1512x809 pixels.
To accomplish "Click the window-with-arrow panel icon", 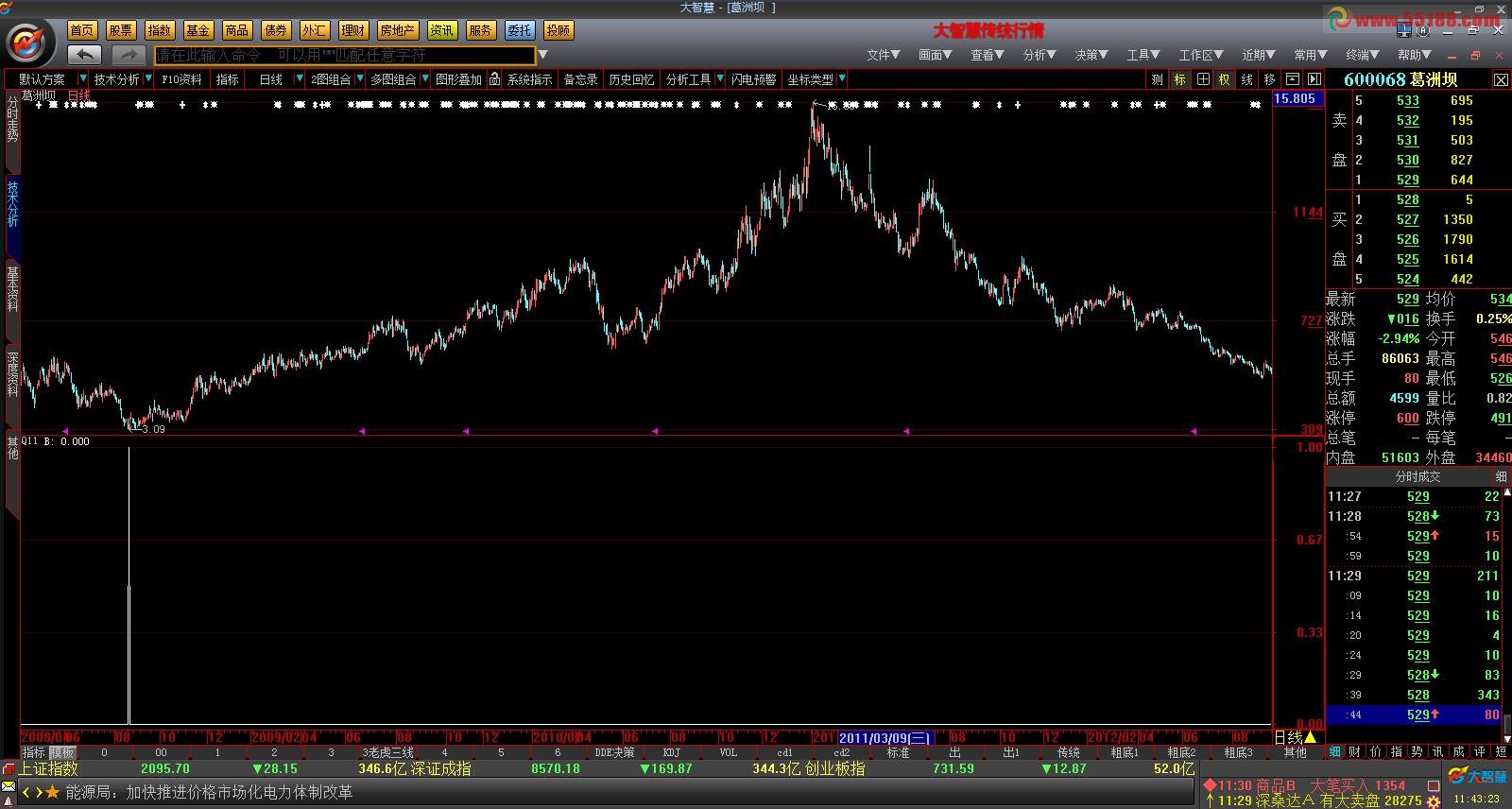I will tap(1292, 79).
